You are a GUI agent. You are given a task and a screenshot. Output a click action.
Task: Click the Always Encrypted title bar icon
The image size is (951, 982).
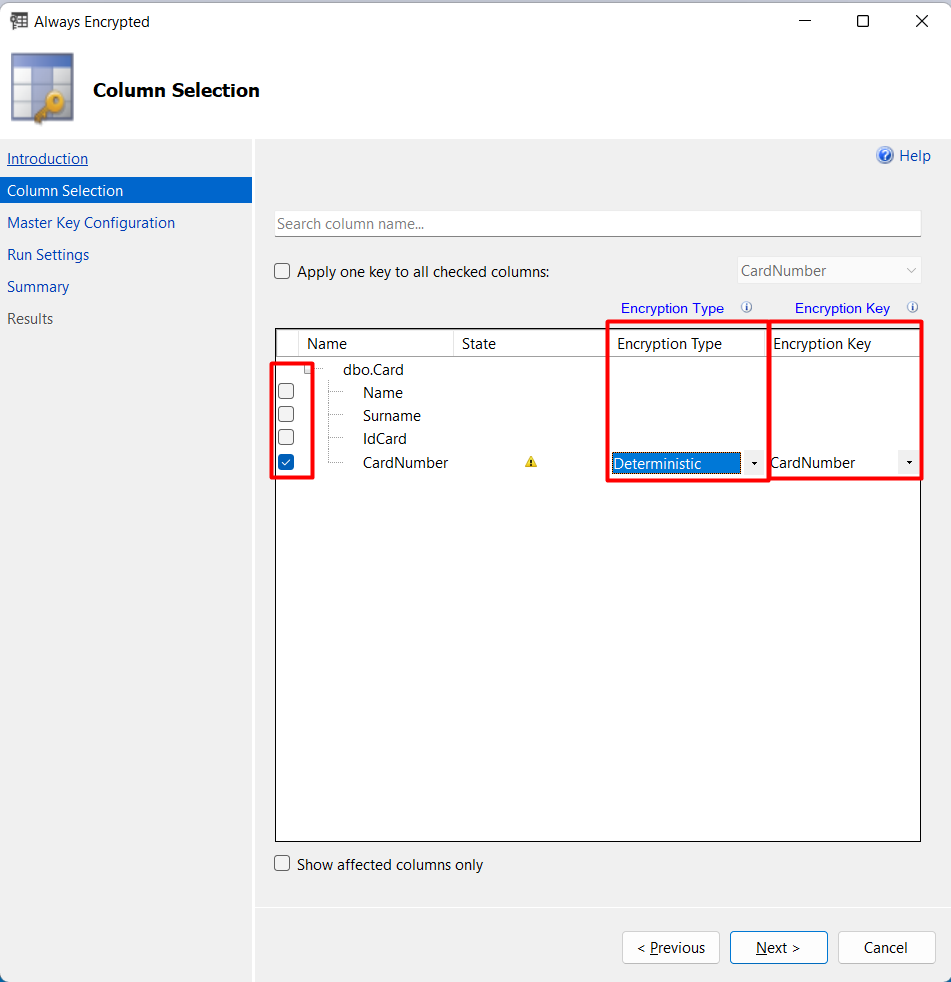tap(18, 21)
